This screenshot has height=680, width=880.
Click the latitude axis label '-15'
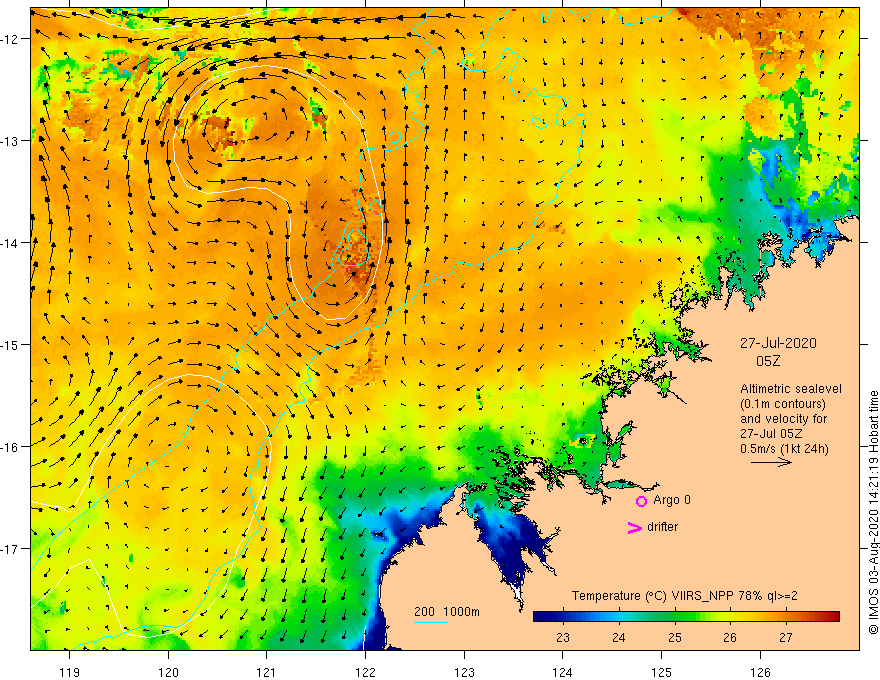tap(10, 344)
